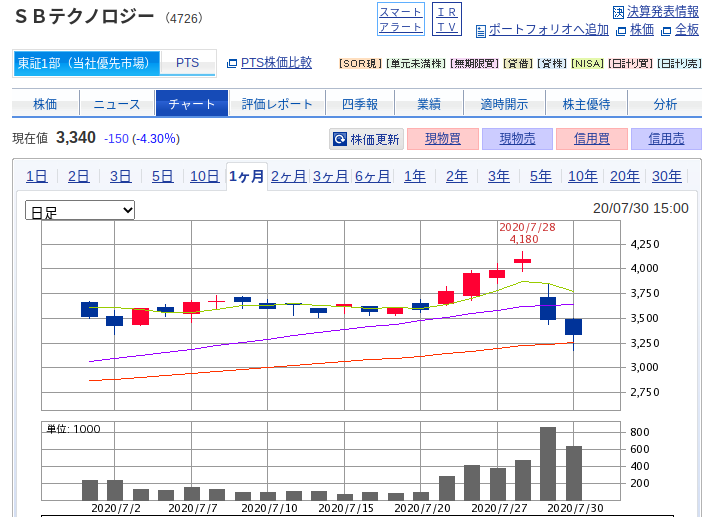Add stock via ポートフォリオへ追加

[x=548, y=30]
